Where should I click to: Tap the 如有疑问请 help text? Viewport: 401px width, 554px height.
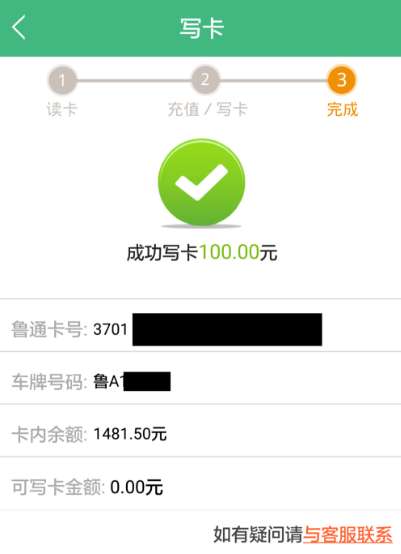coord(258,535)
